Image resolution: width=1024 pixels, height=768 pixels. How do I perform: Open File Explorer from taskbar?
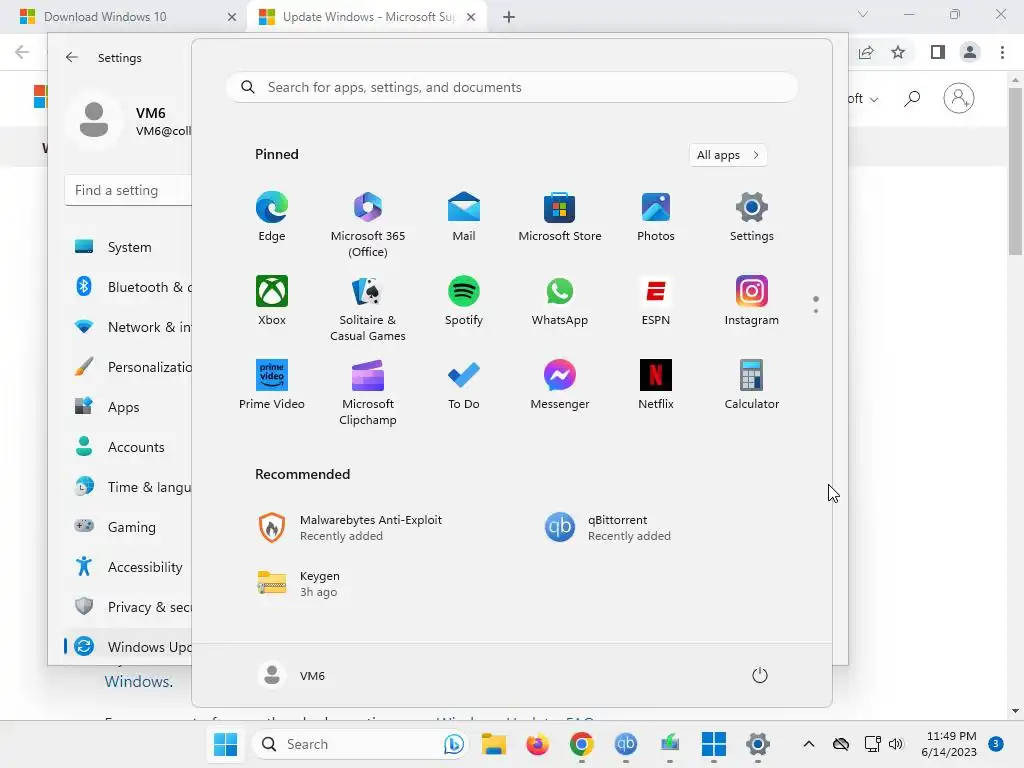[x=494, y=744]
